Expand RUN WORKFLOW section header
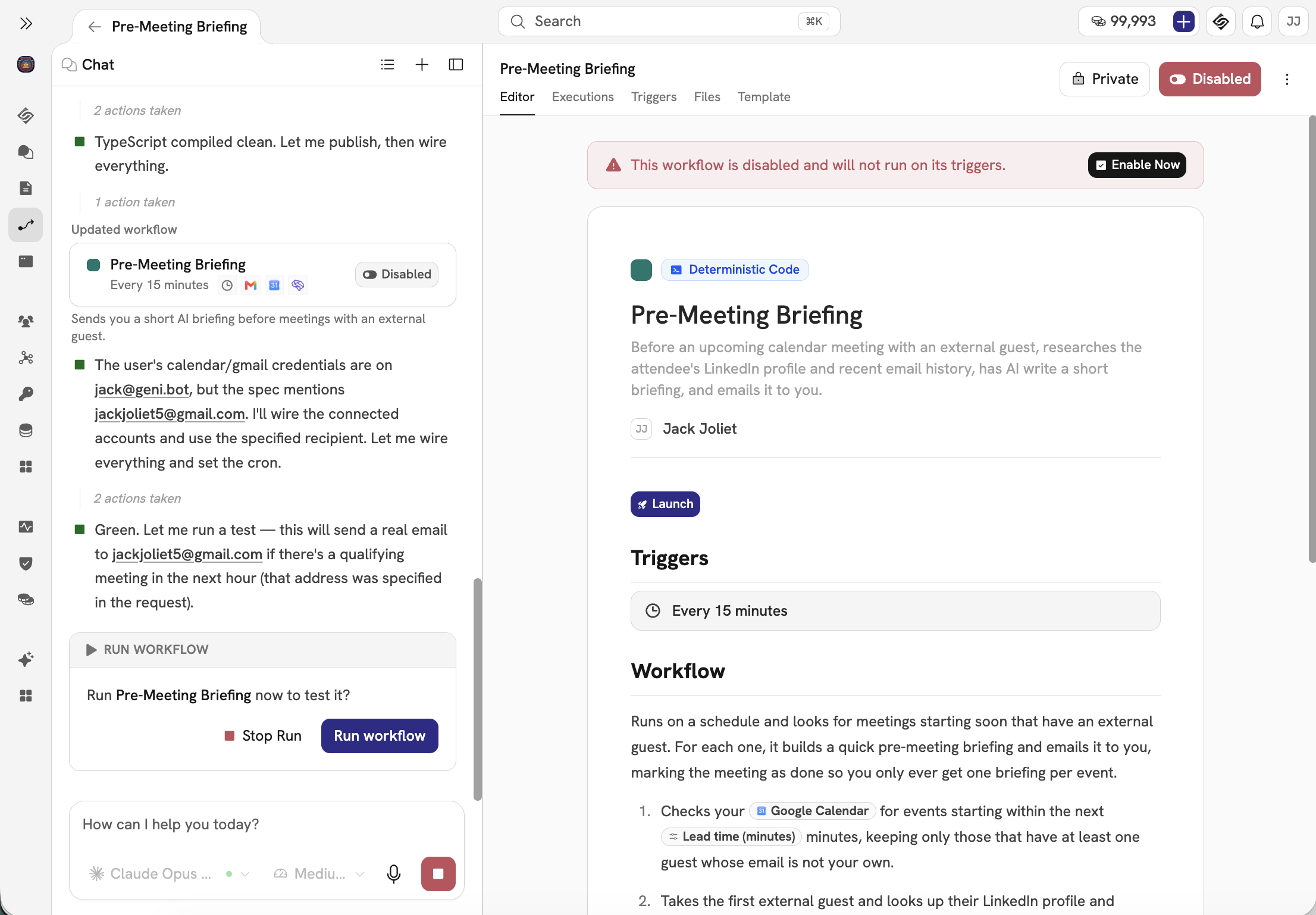The image size is (1316, 915). coord(262,650)
